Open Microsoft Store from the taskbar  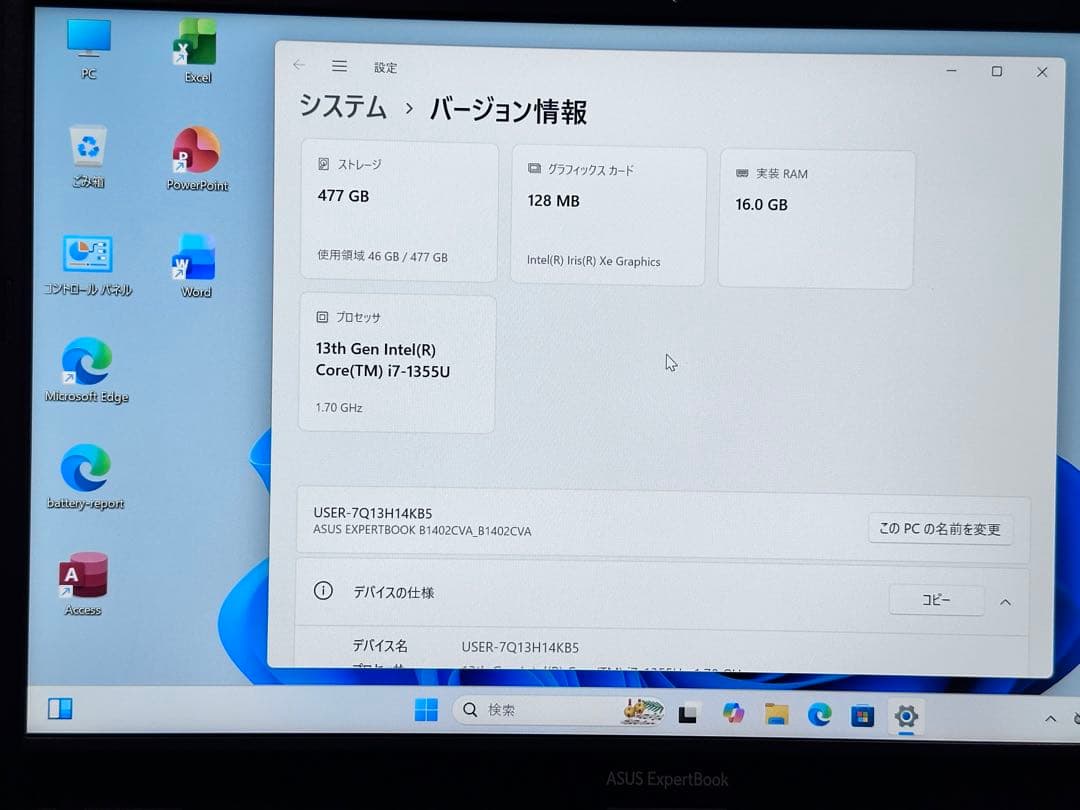(x=862, y=714)
